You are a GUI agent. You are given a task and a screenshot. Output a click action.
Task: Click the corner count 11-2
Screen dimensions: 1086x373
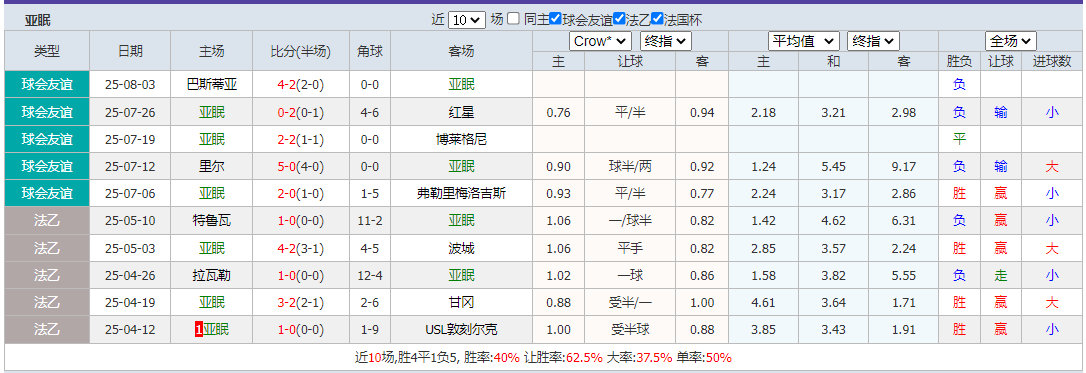[370, 221]
